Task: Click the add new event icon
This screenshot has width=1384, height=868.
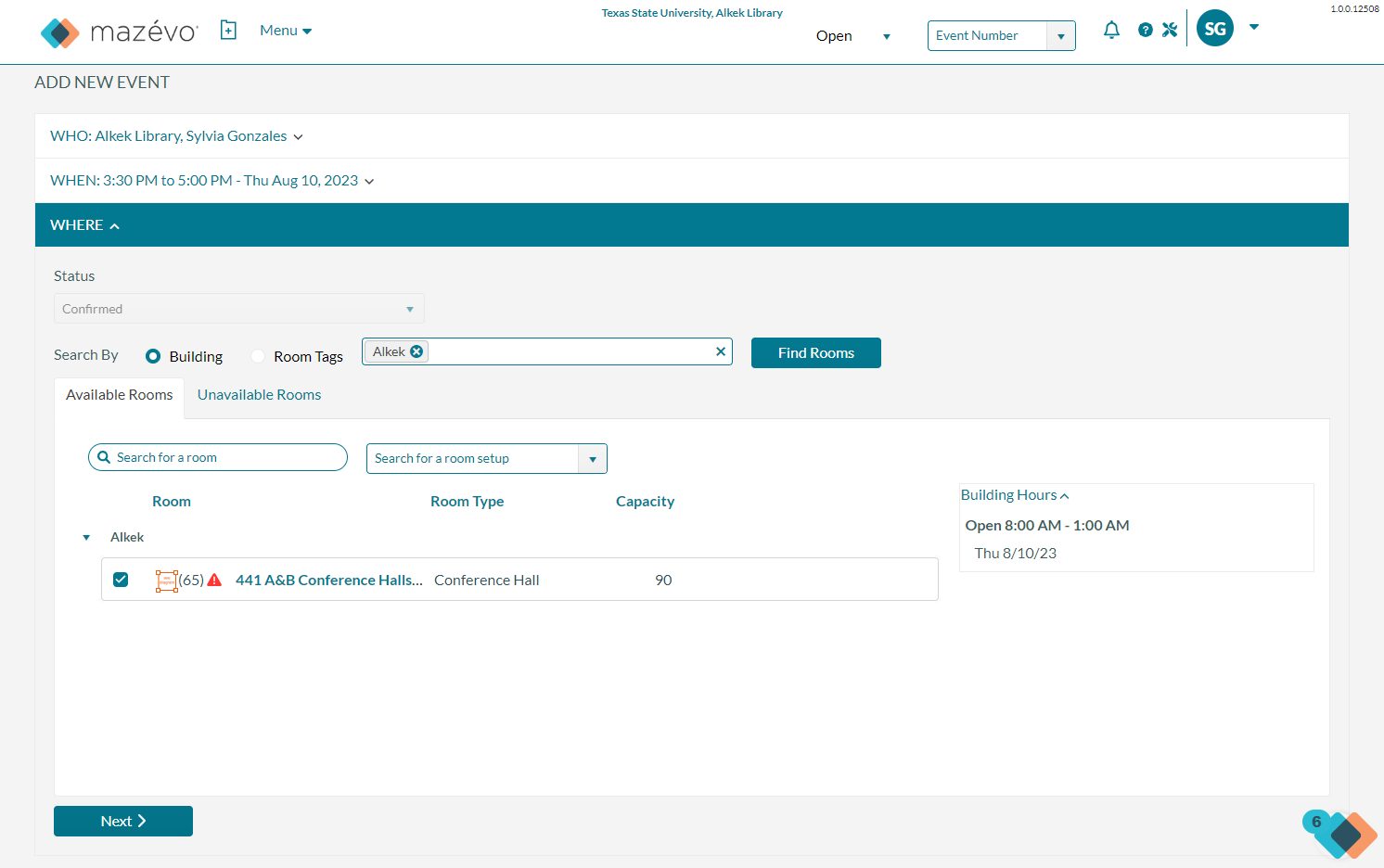Action: [x=228, y=31]
